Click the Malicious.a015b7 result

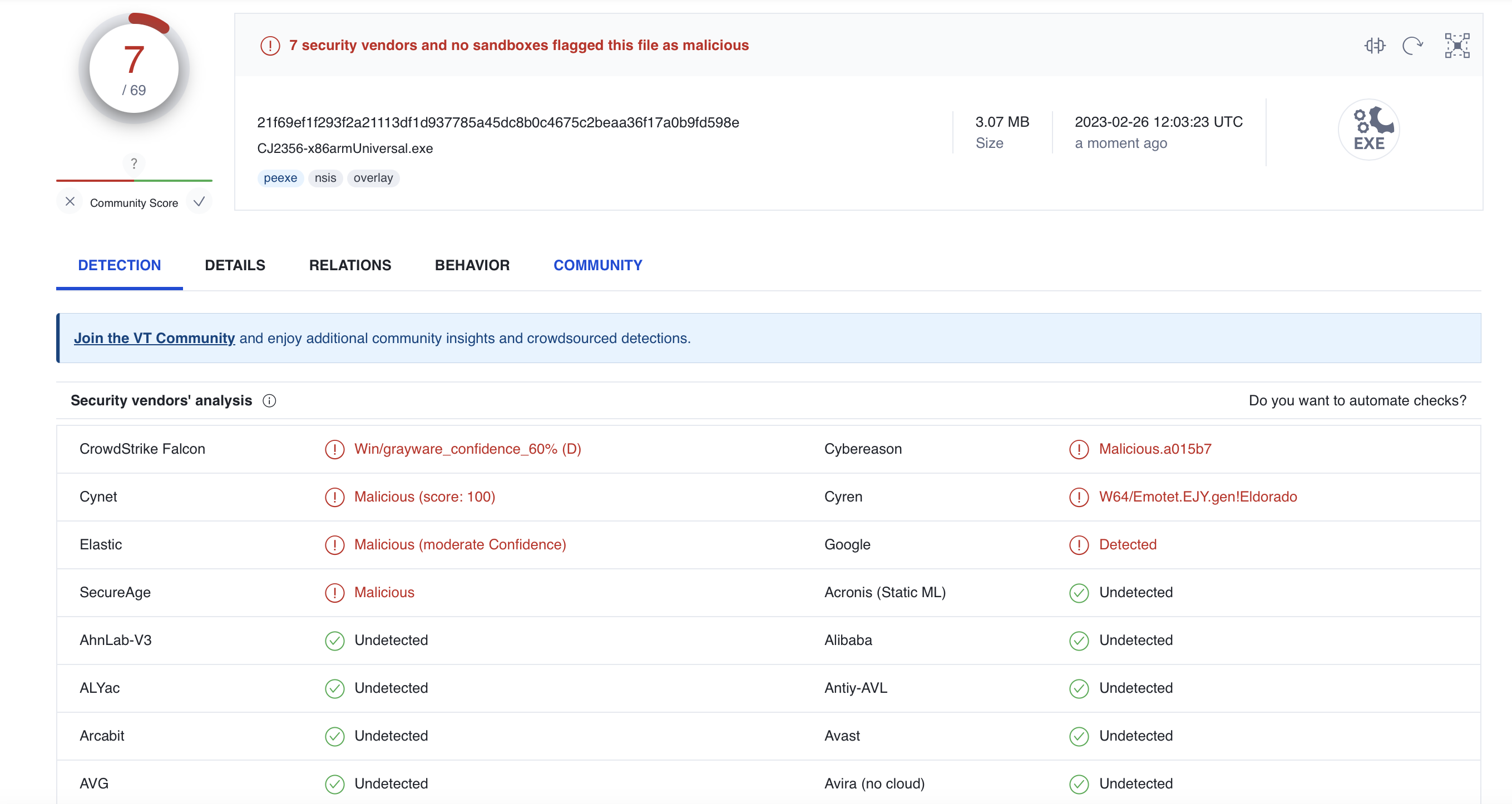pos(1154,449)
